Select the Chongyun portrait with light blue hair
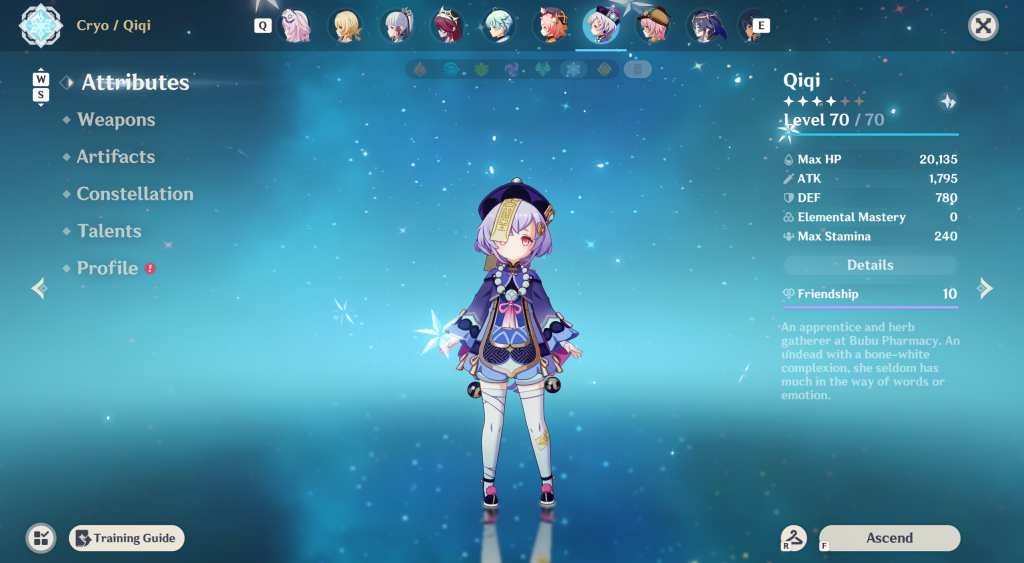This screenshot has height=563, width=1024. (x=499, y=26)
